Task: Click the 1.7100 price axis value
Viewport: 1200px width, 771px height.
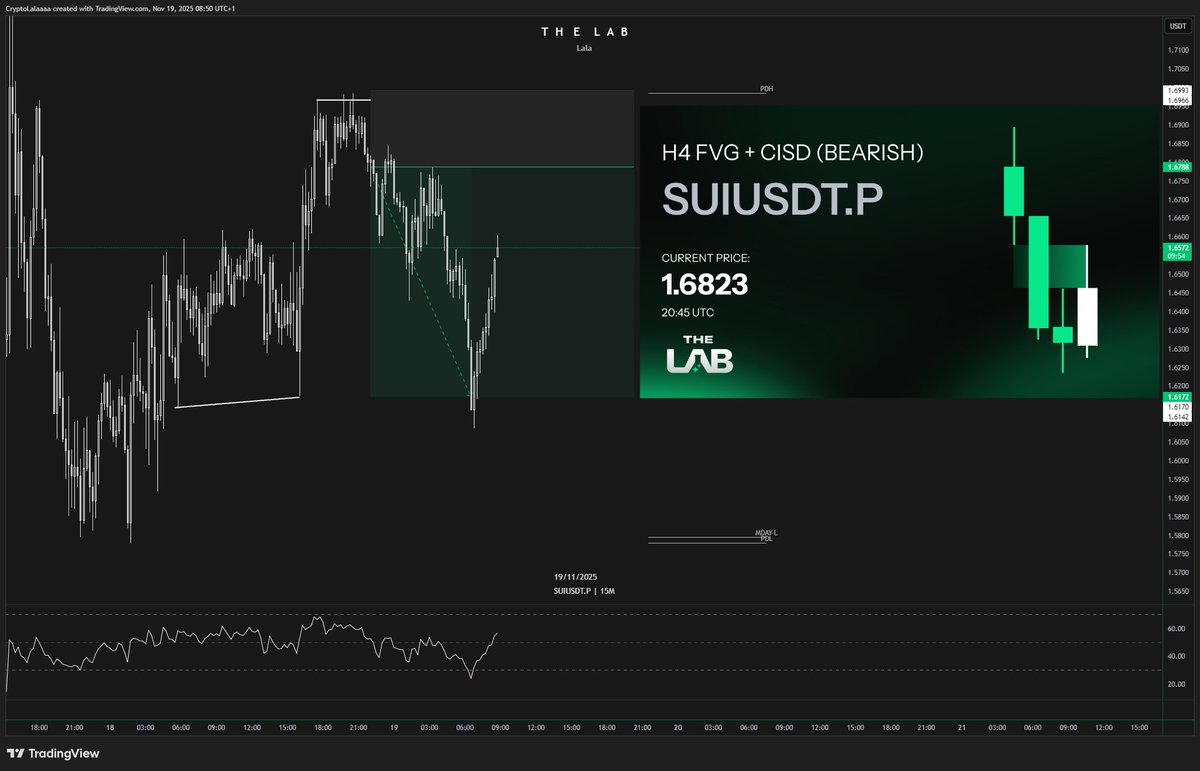Action: 1177,48
